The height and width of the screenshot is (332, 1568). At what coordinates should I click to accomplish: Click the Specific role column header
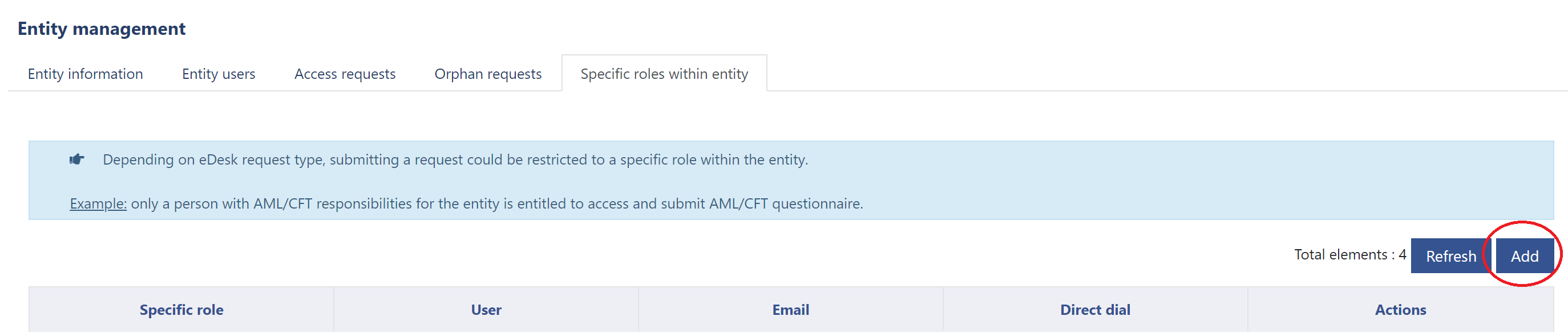click(181, 310)
